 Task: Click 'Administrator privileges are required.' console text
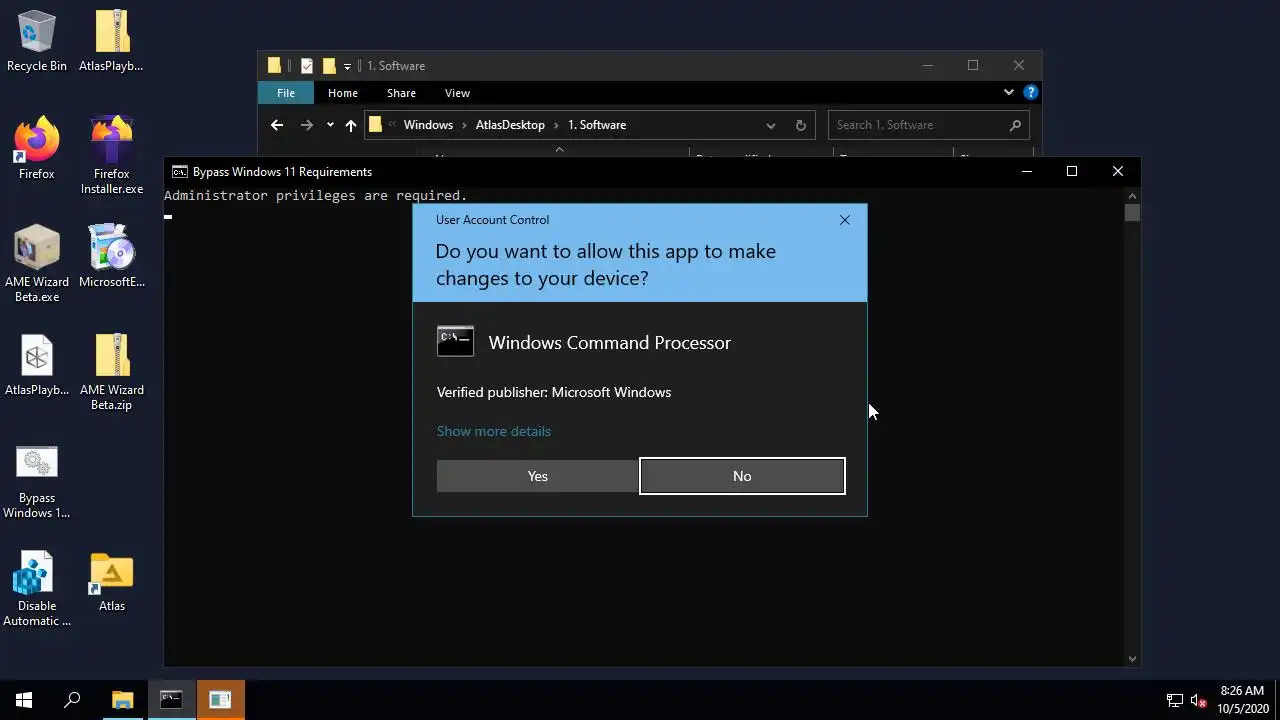316,196
